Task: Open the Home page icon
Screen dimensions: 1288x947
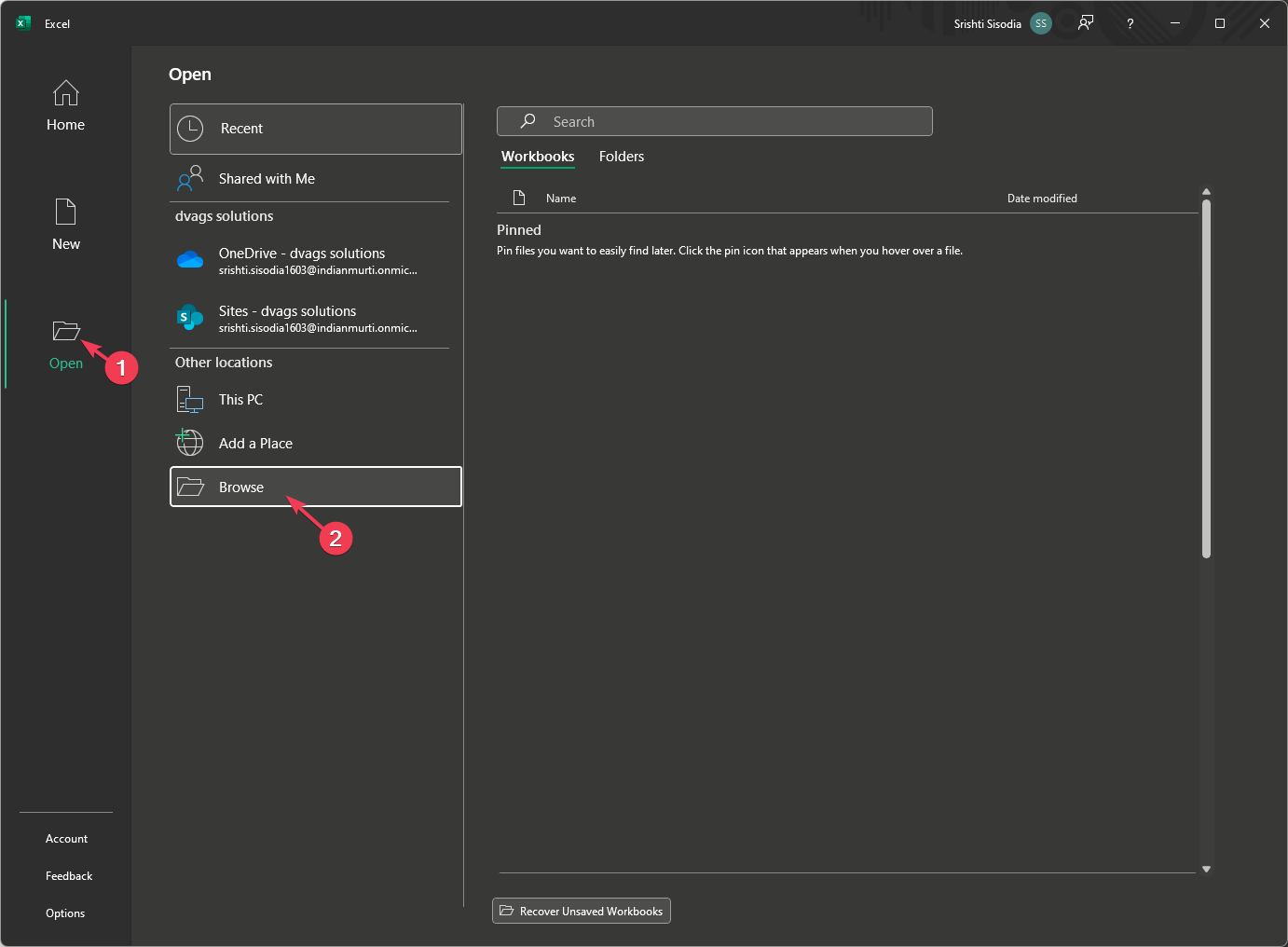Action: point(66,93)
